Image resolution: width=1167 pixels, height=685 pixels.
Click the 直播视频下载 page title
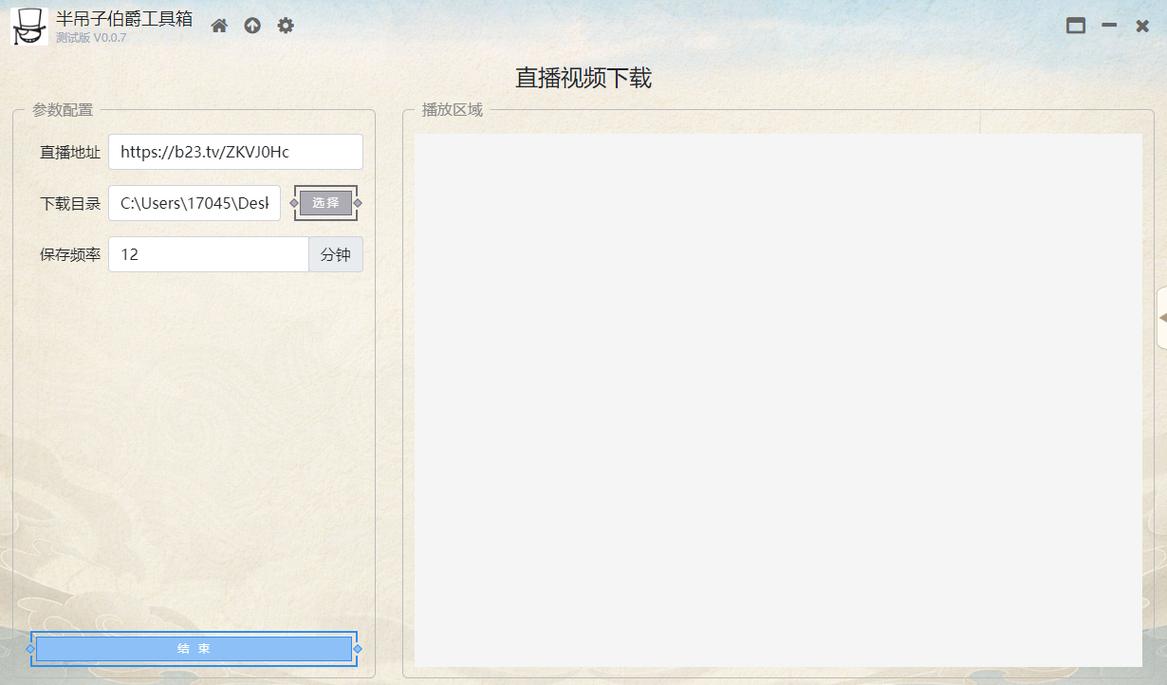(583, 77)
